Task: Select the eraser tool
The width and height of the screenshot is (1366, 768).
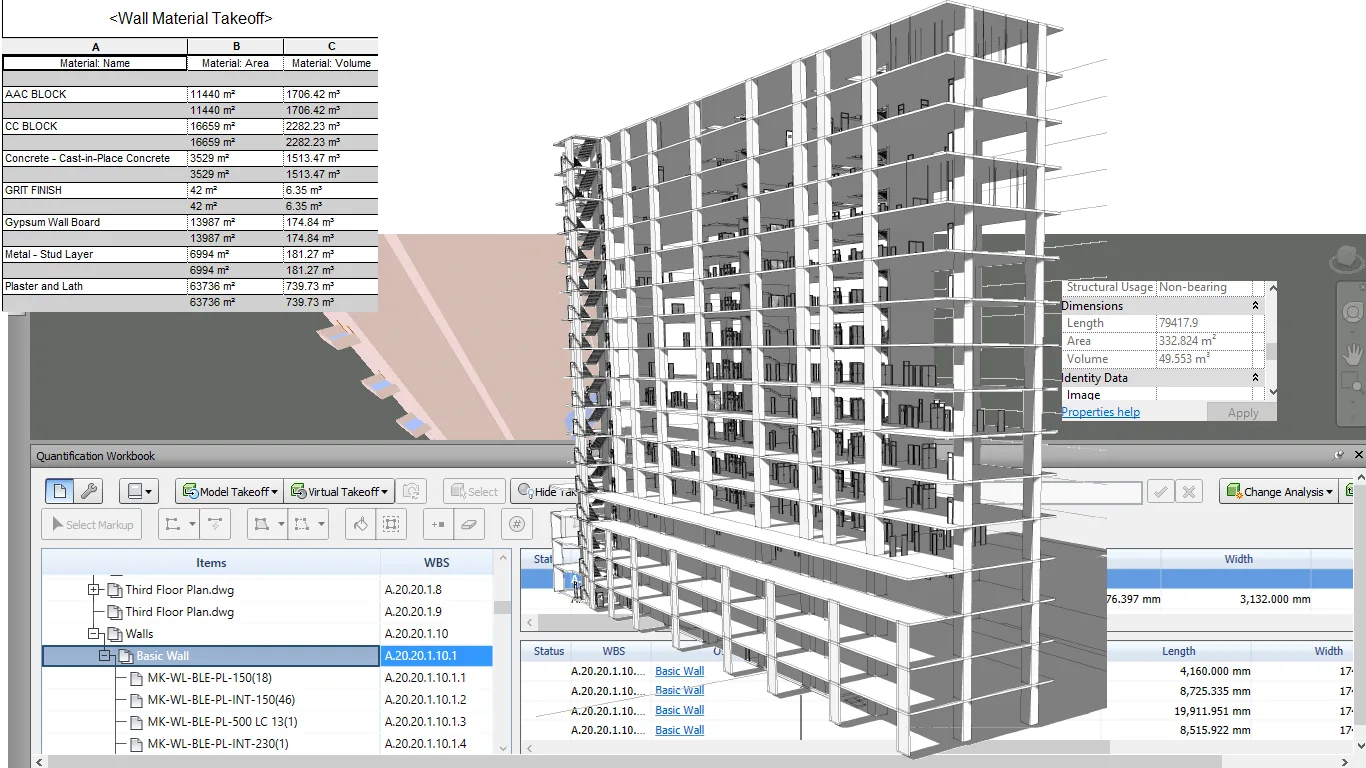Action: [x=468, y=524]
